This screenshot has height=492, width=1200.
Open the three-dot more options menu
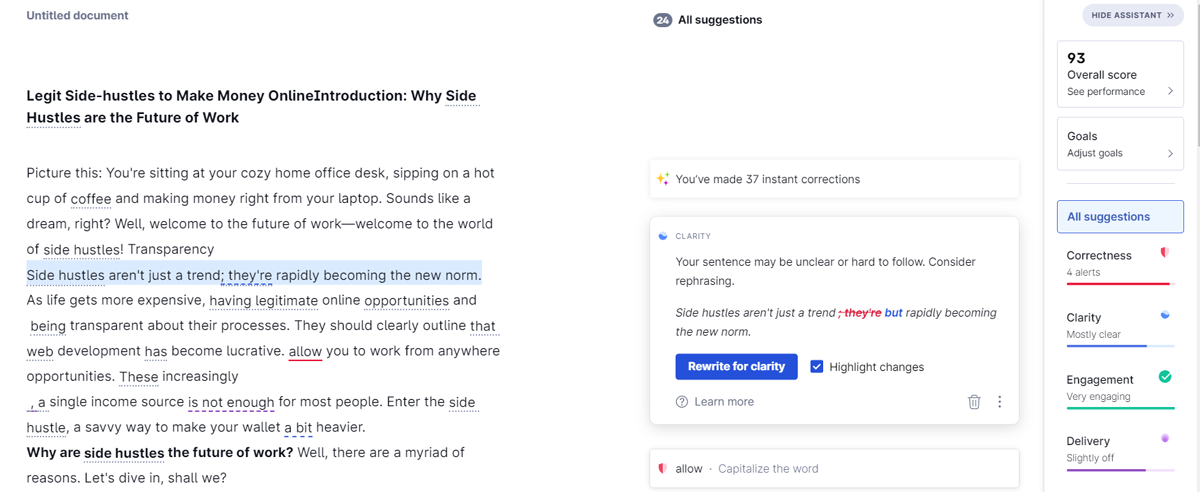[x=999, y=402]
